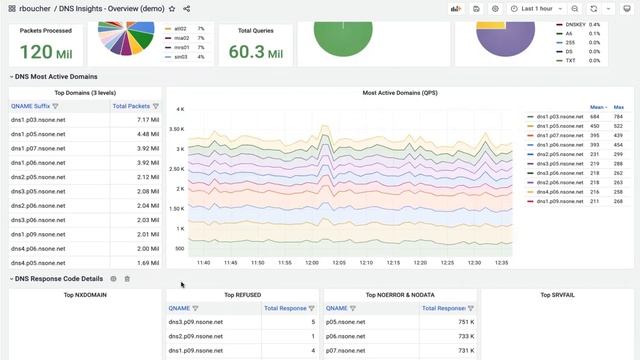Toggle dns2.p06.nsone.net legend series
Image resolution: width=640 pixels, height=360 pixels.
click(x=560, y=182)
